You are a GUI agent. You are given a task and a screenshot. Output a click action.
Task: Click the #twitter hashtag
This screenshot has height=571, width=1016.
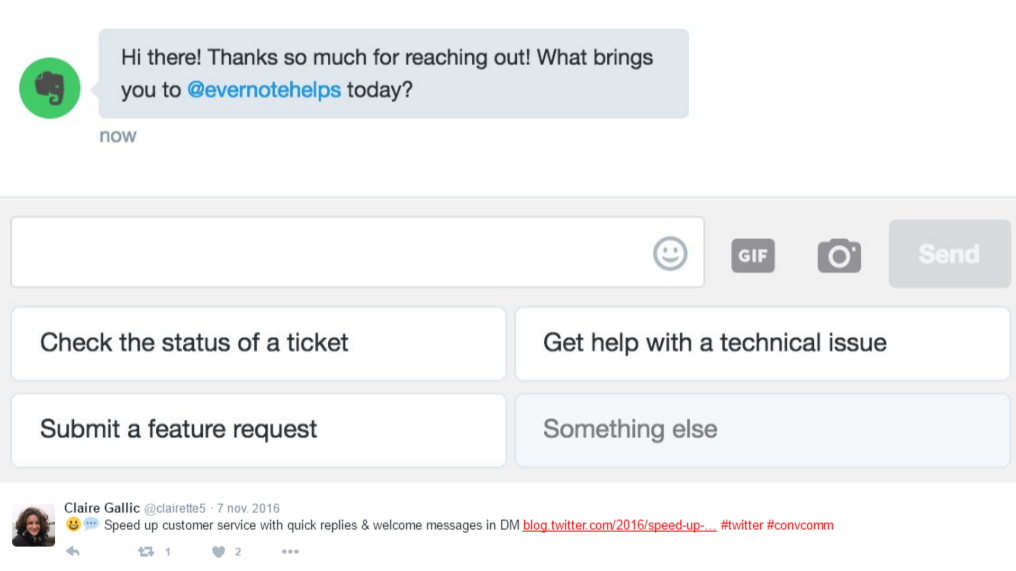click(741, 526)
